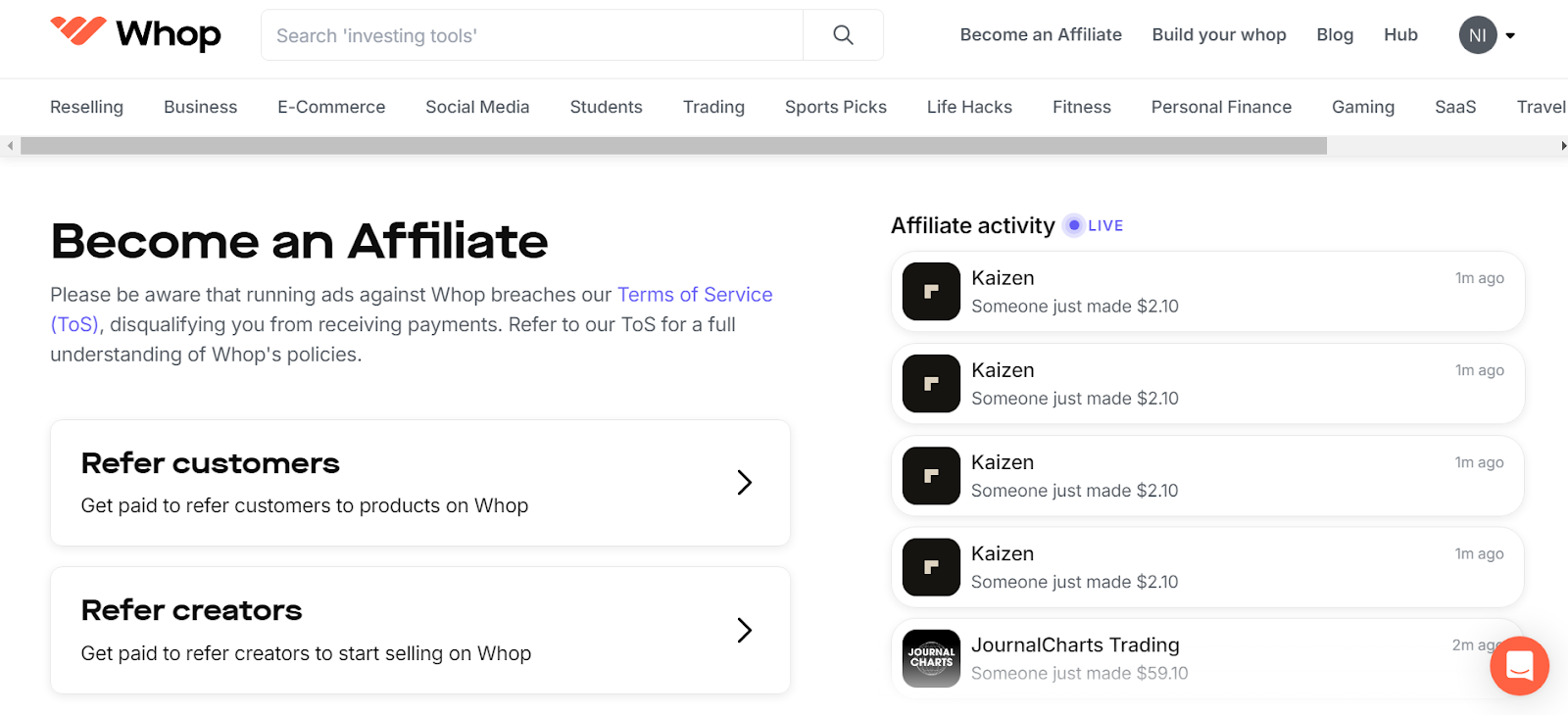Focus the 'investing tools' search field

point(532,35)
